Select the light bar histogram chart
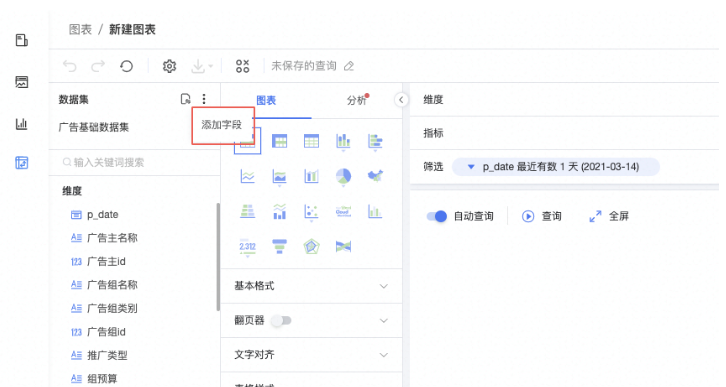The image size is (726, 387). pyautogui.click(x=375, y=212)
